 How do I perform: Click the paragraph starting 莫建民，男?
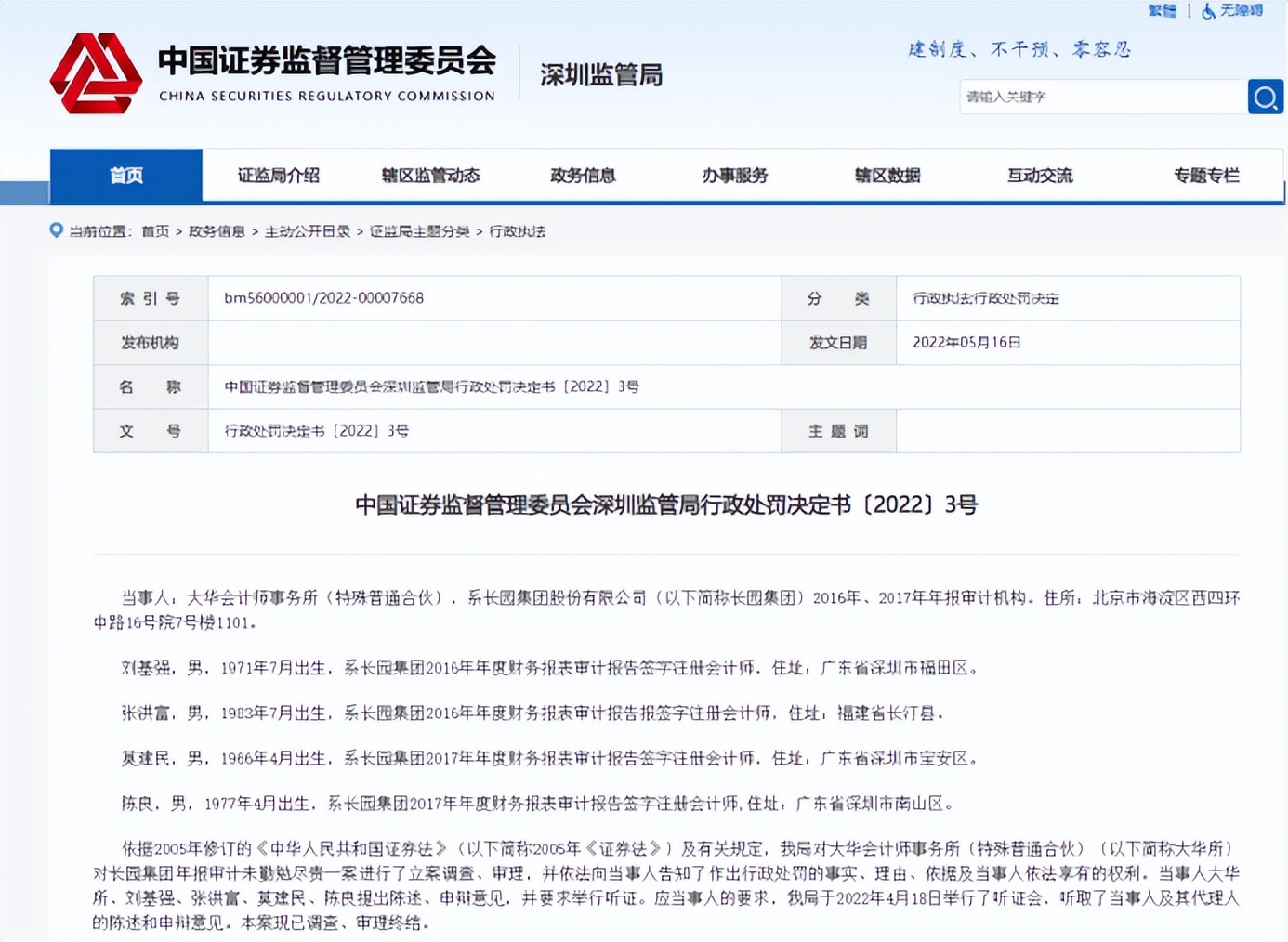point(550,758)
